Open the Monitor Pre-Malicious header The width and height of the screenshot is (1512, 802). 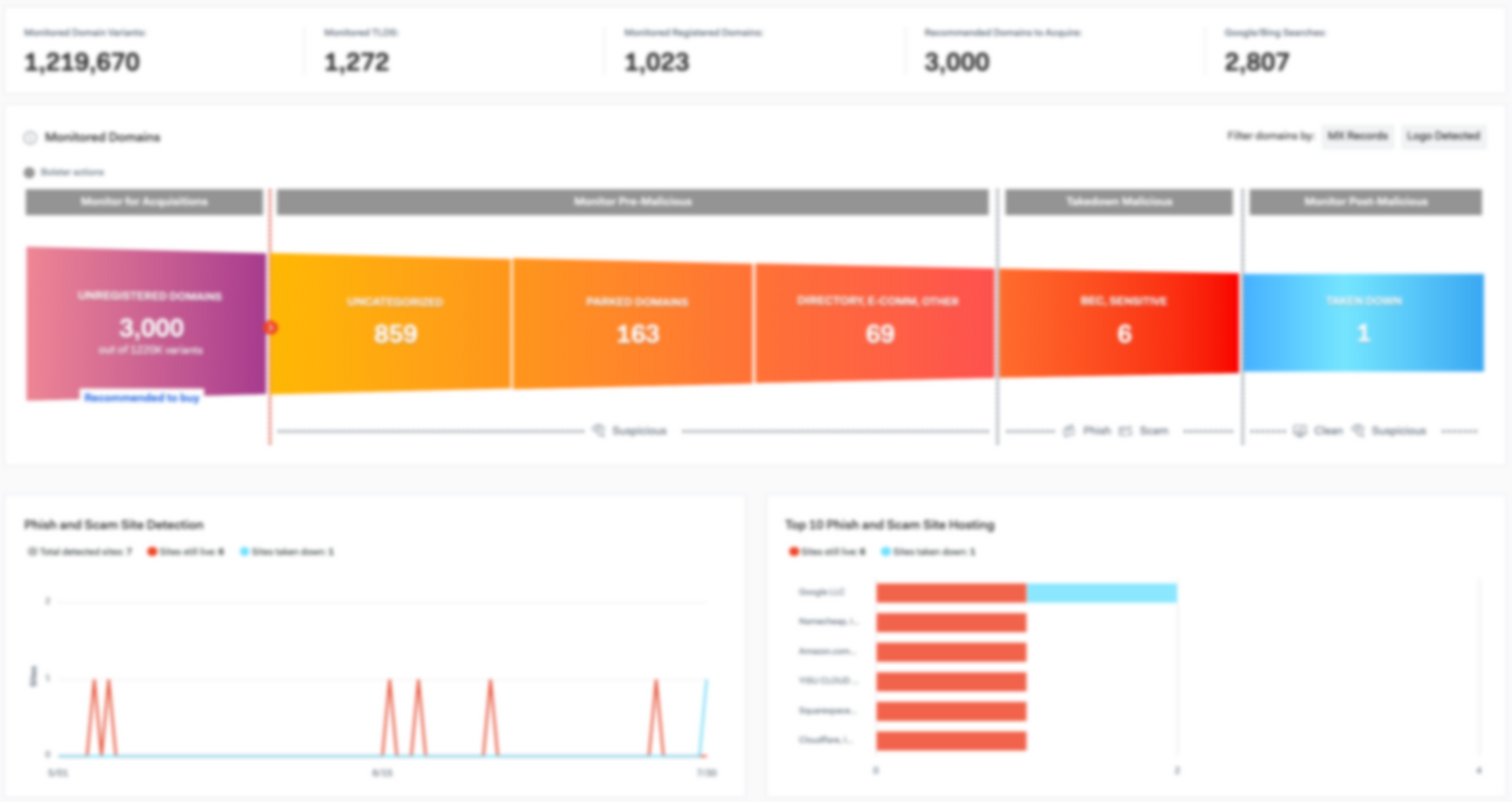[633, 202]
